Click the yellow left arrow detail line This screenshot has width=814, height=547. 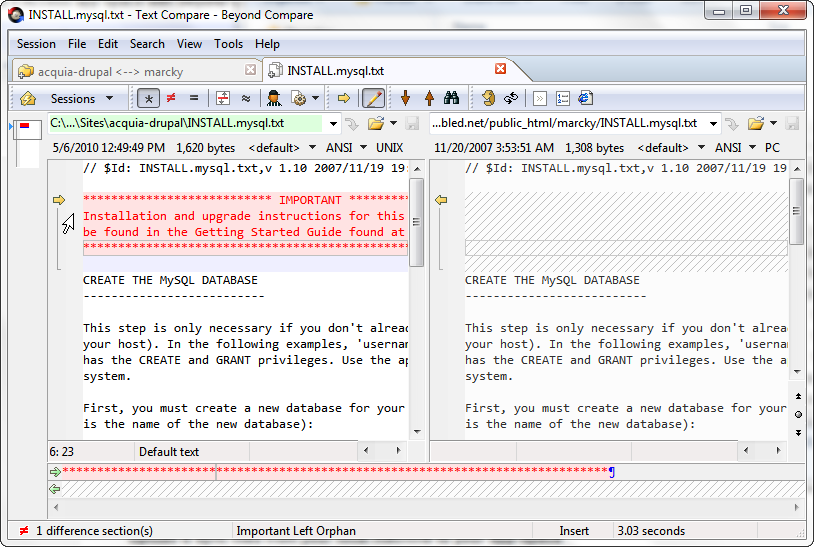pyautogui.click(x=55, y=489)
